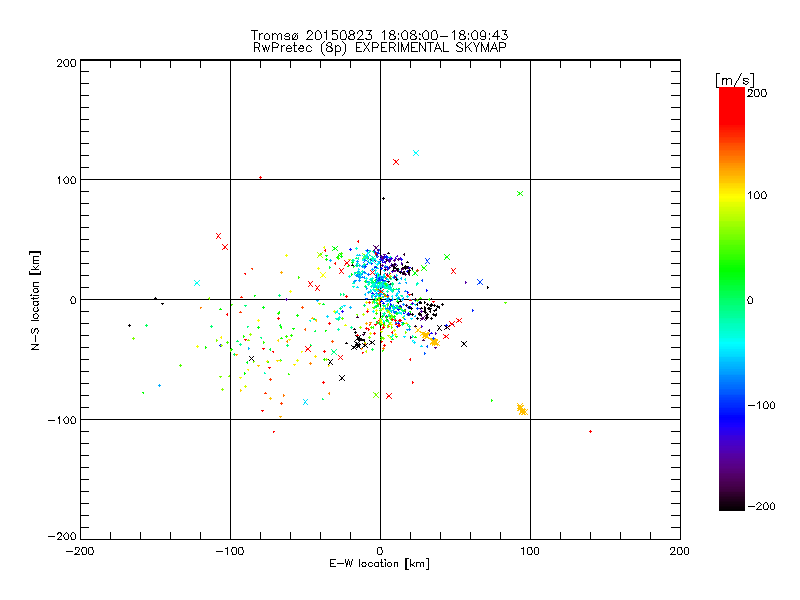This screenshot has height=600, width=800.
Task: Select the red X marker near top center
Action: [396, 162]
